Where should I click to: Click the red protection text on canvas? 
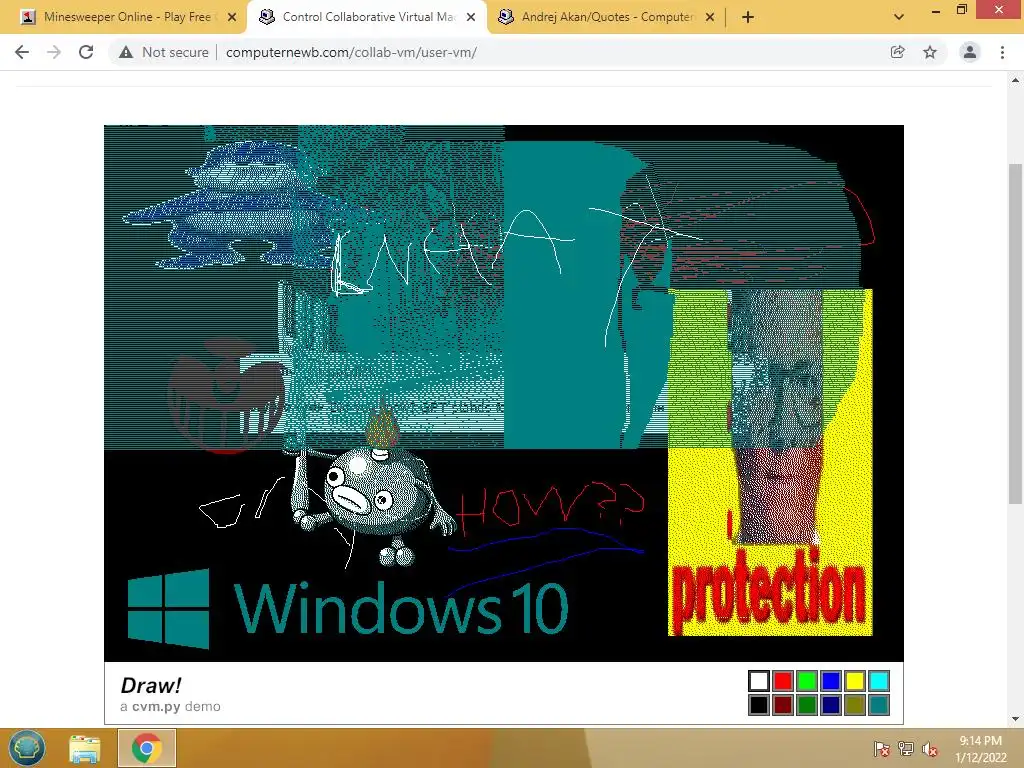coord(769,592)
